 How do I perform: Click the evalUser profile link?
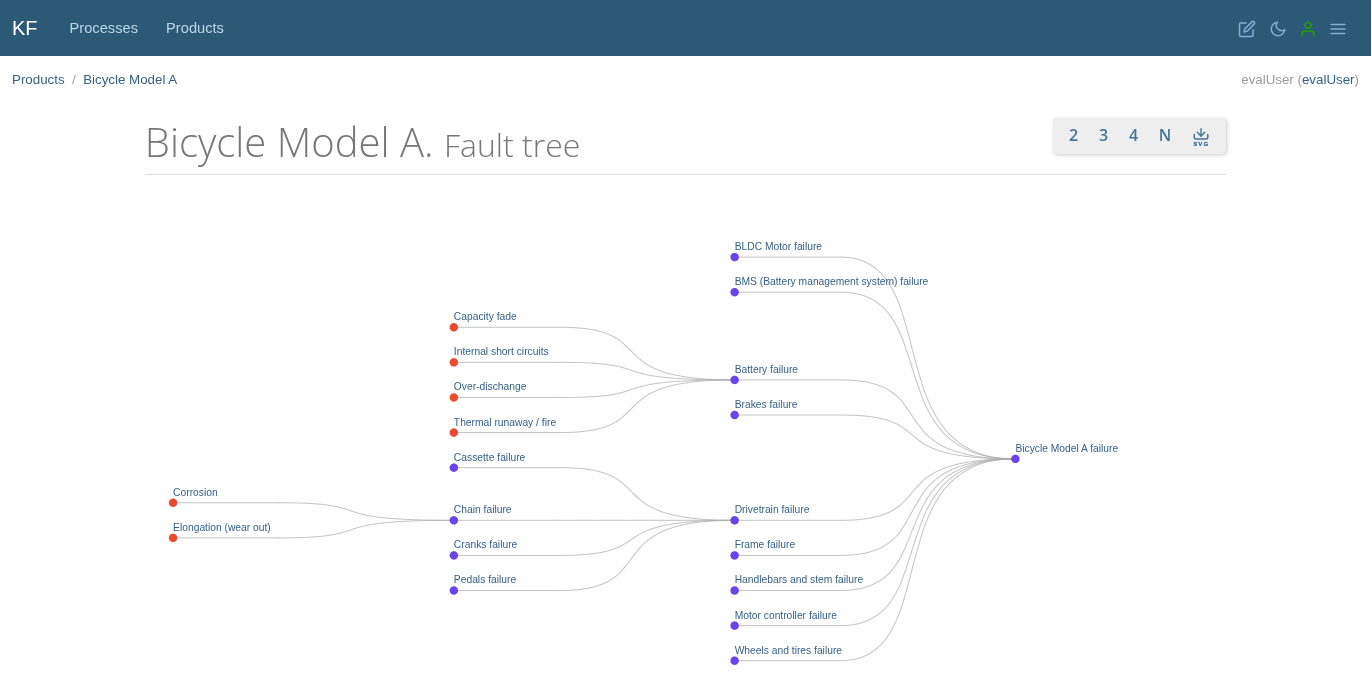pyautogui.click(x=1327, y=80)
